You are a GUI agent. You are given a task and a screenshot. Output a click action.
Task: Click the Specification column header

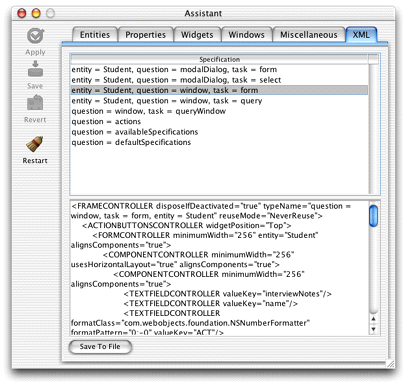(219, 59)
